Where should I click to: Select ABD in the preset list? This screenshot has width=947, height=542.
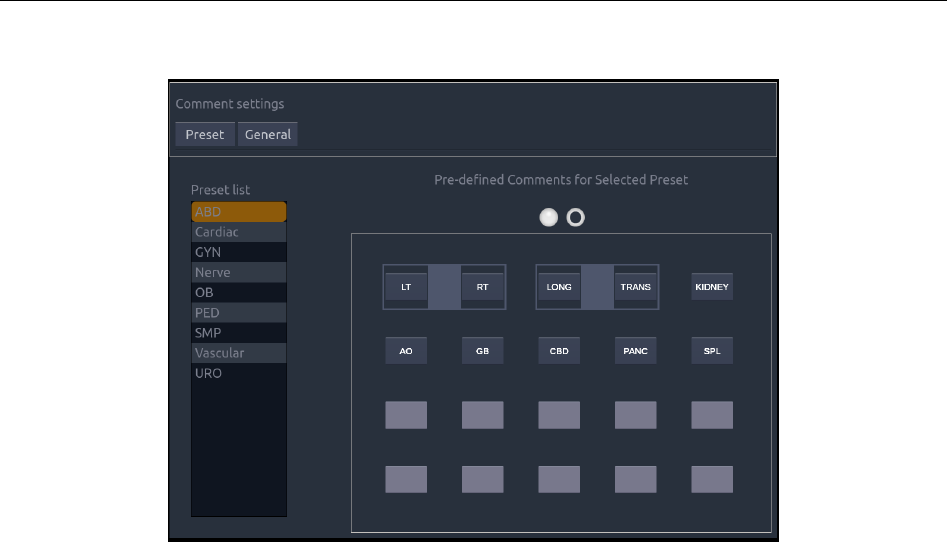(239, 211)
